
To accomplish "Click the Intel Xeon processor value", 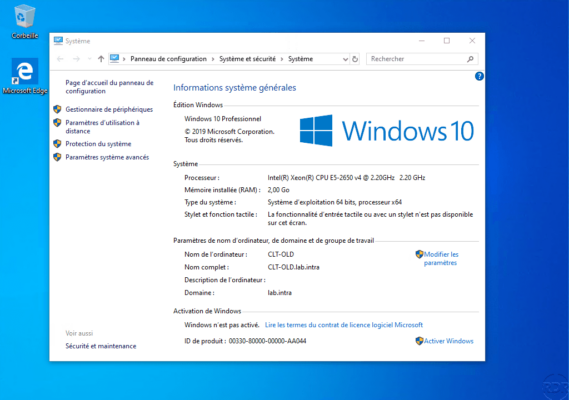I will pos(346,177).
